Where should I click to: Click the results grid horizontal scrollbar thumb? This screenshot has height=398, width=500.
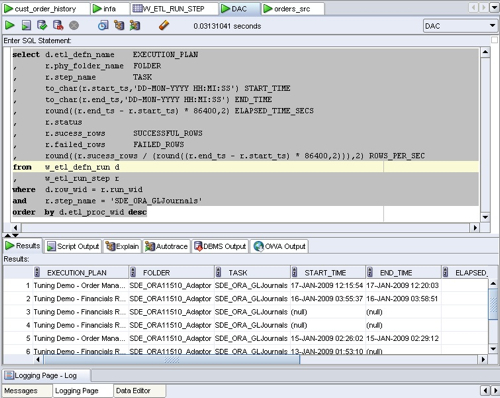point(171,360)
